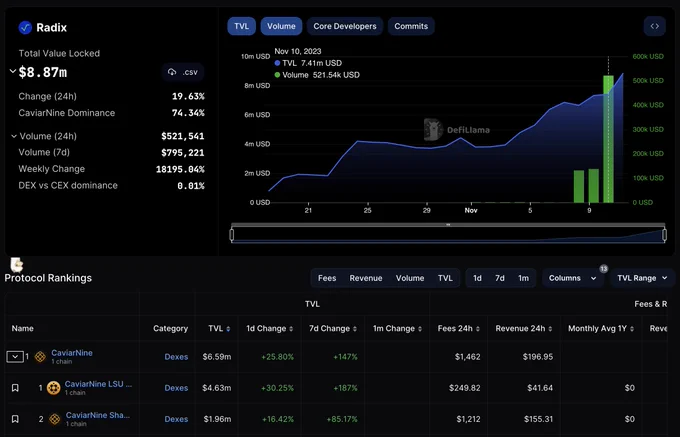Click the +30.25% 1d change cell

pyautogui.click(x=277, y=388)
